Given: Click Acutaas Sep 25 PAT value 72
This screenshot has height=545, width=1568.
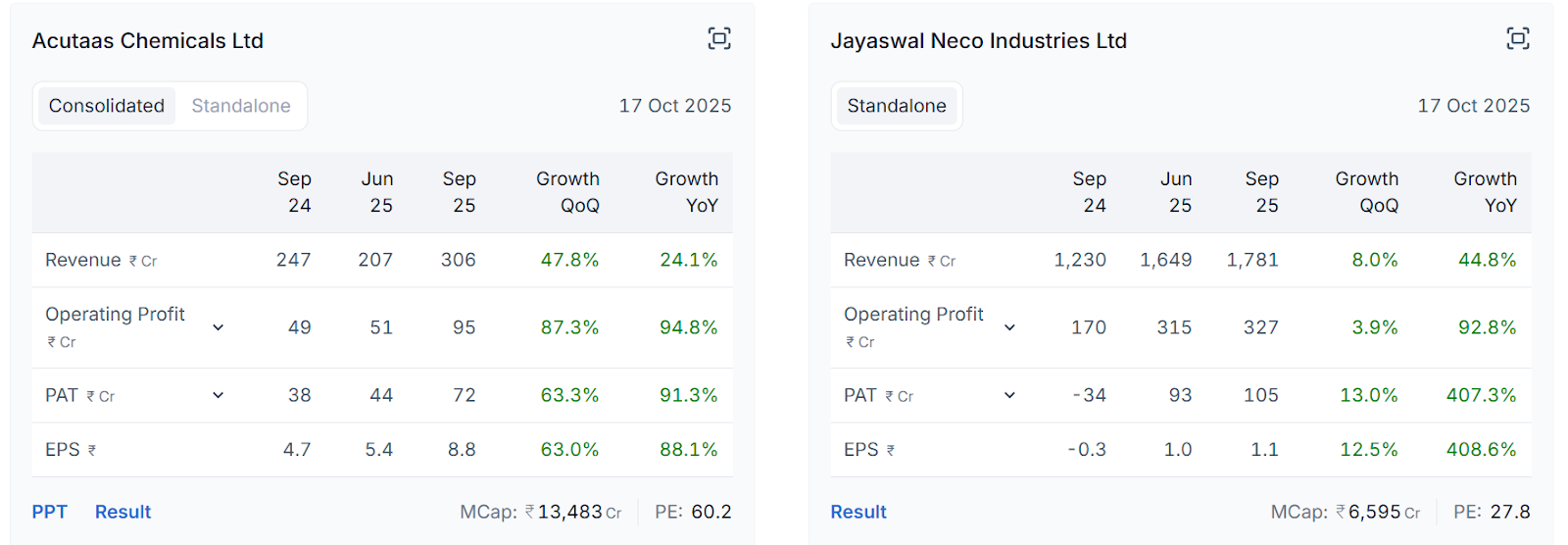Looking at the screenshot, I should [465, 395].
